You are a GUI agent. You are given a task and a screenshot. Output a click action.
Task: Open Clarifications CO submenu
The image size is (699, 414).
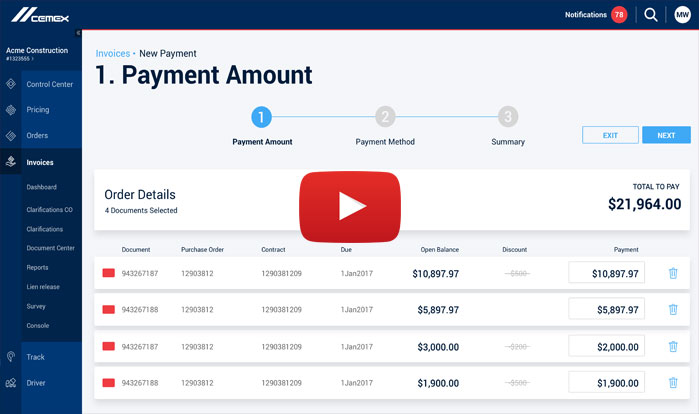[x=49, y=209]
